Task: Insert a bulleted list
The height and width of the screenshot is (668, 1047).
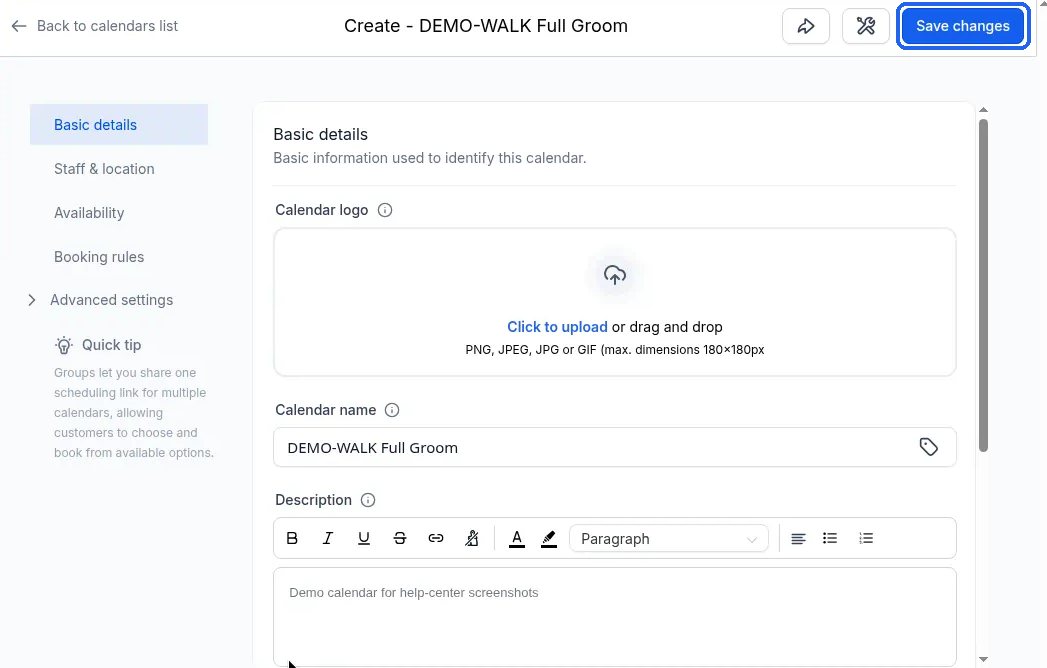Action: [830, 538]
